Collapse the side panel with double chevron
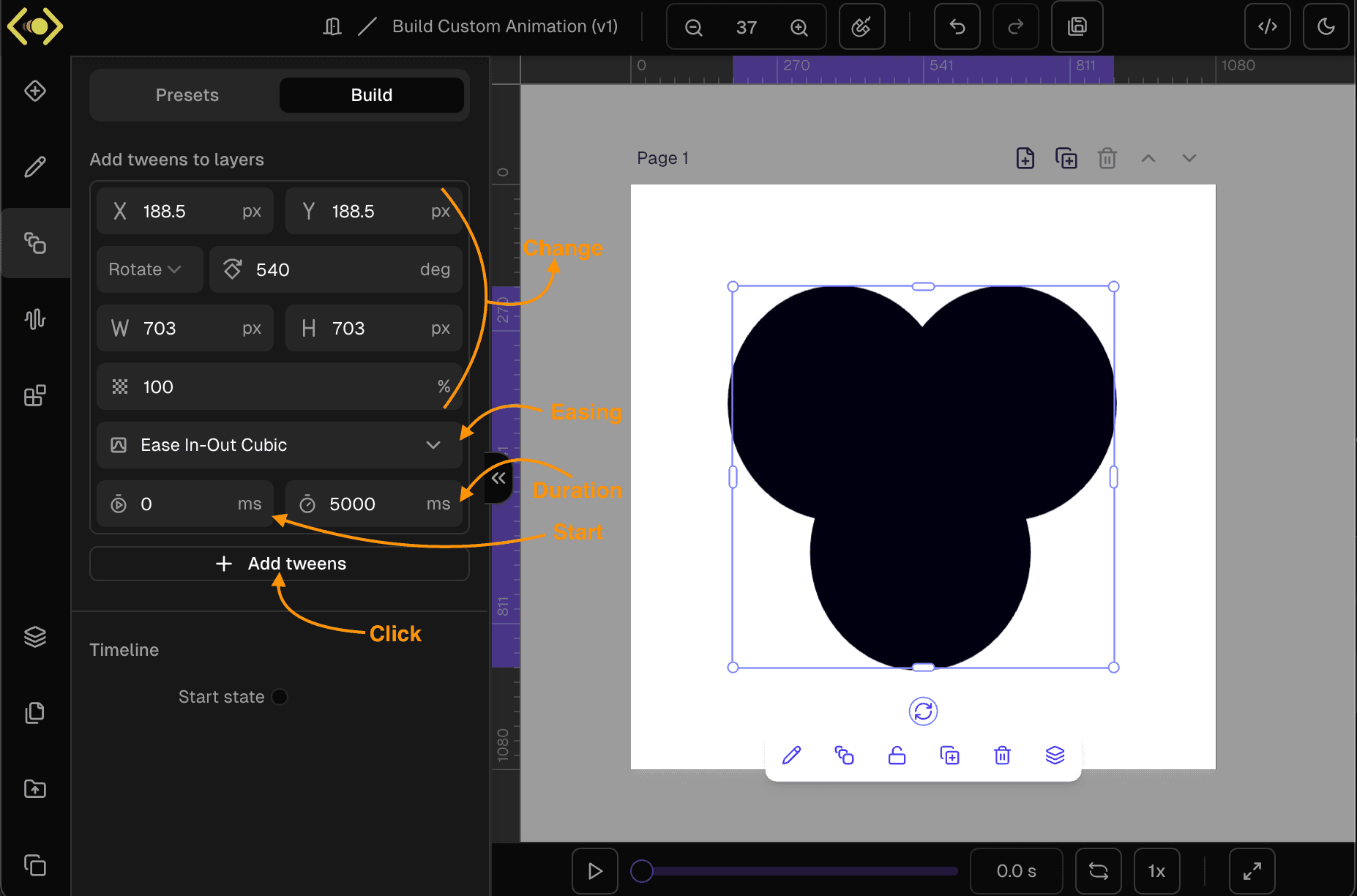Viewport: 1357px width, 896px height. (499, 478)
